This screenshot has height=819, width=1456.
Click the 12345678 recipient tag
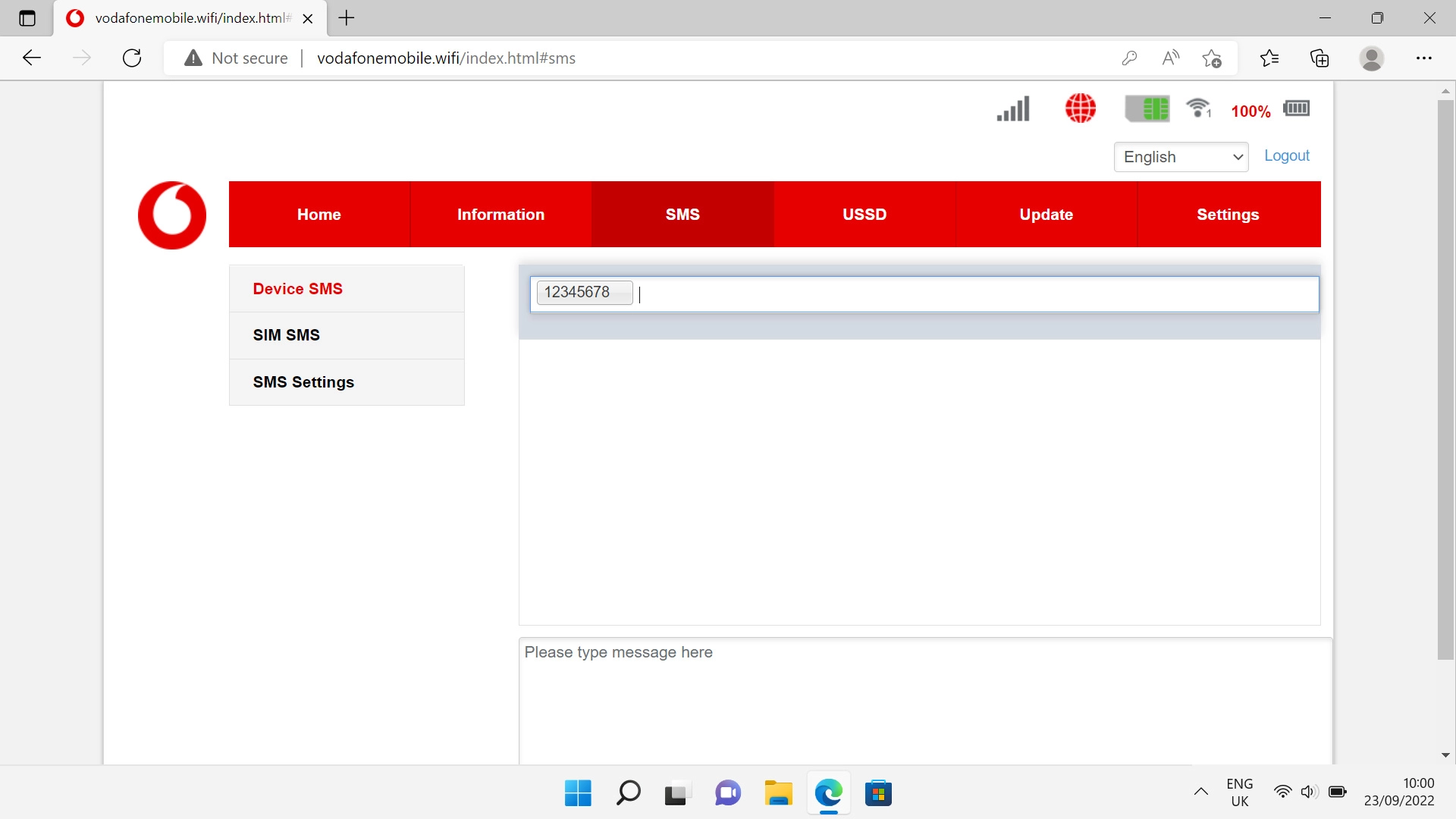click(x=585, y=292)
